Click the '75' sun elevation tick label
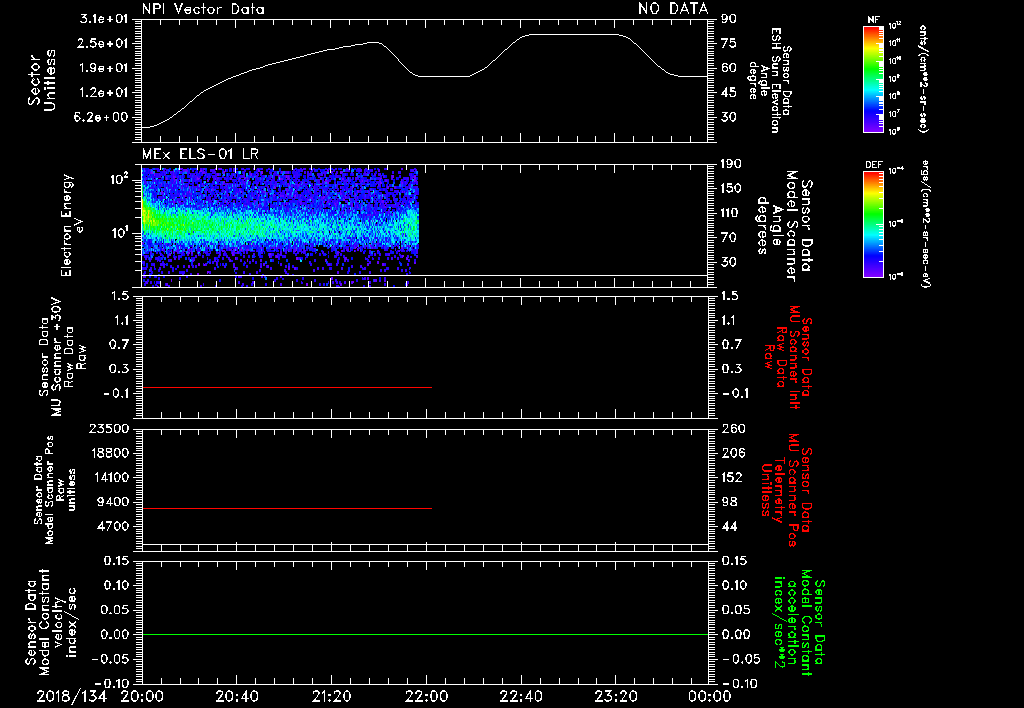 tap(729, 43)
